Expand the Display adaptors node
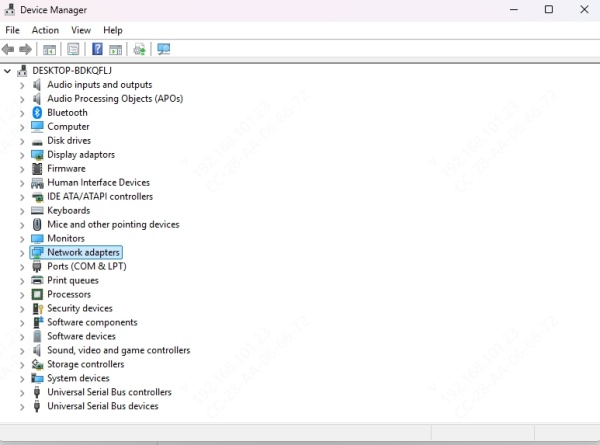 [22, 155]
